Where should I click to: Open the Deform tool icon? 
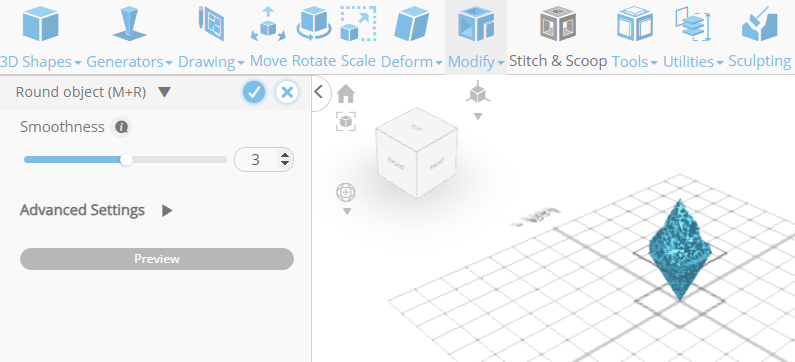(412, 24)
